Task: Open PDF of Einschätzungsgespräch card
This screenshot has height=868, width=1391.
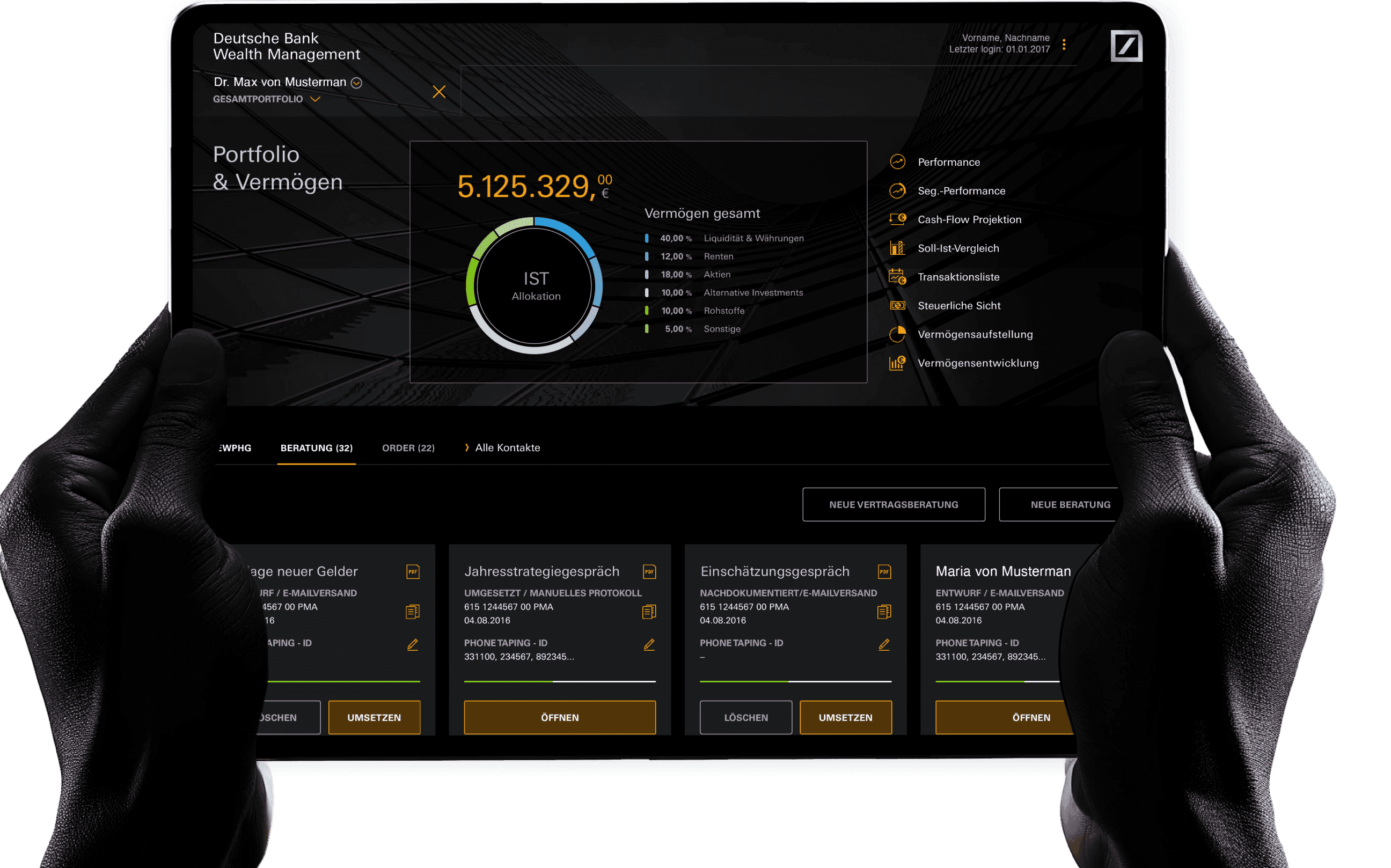Action: (x=884, y=572)
